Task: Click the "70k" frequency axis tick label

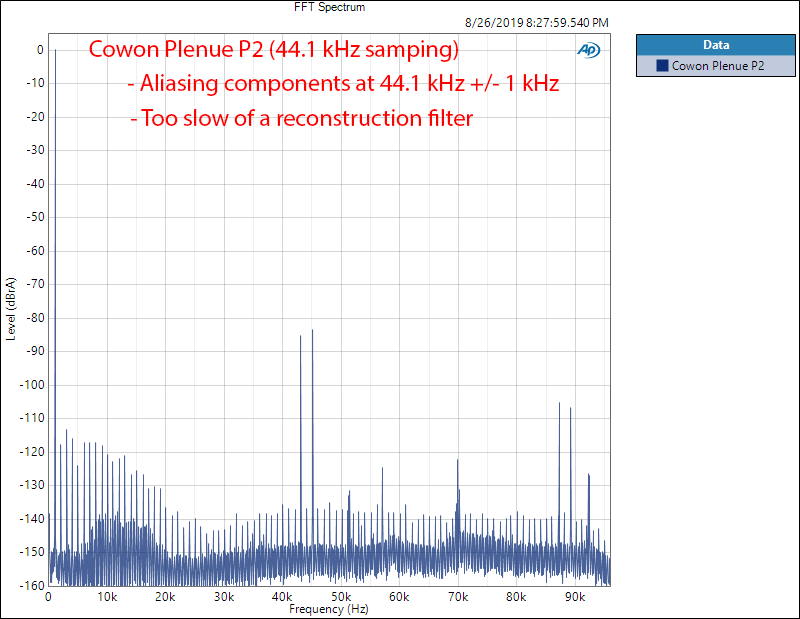Action: coord(458,597)
